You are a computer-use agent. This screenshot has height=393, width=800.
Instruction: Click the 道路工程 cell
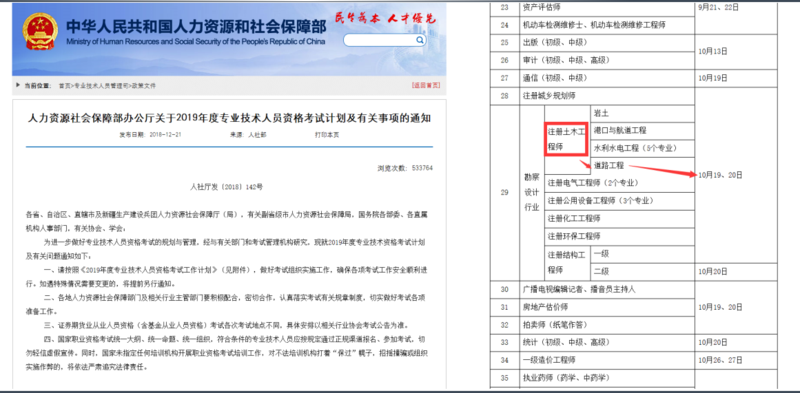point(643,165)
